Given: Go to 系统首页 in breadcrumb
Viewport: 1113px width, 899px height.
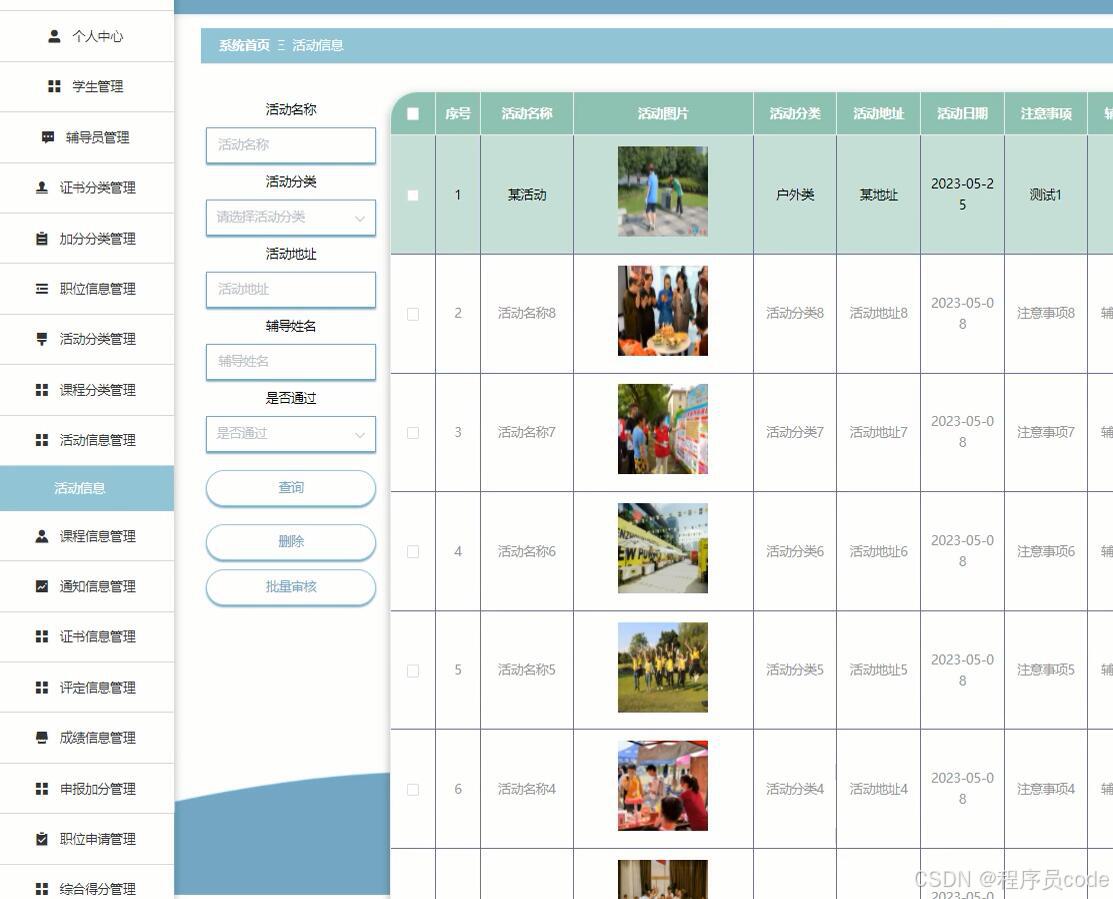Looking at the screenshot, I should click(x=244, y=45).
